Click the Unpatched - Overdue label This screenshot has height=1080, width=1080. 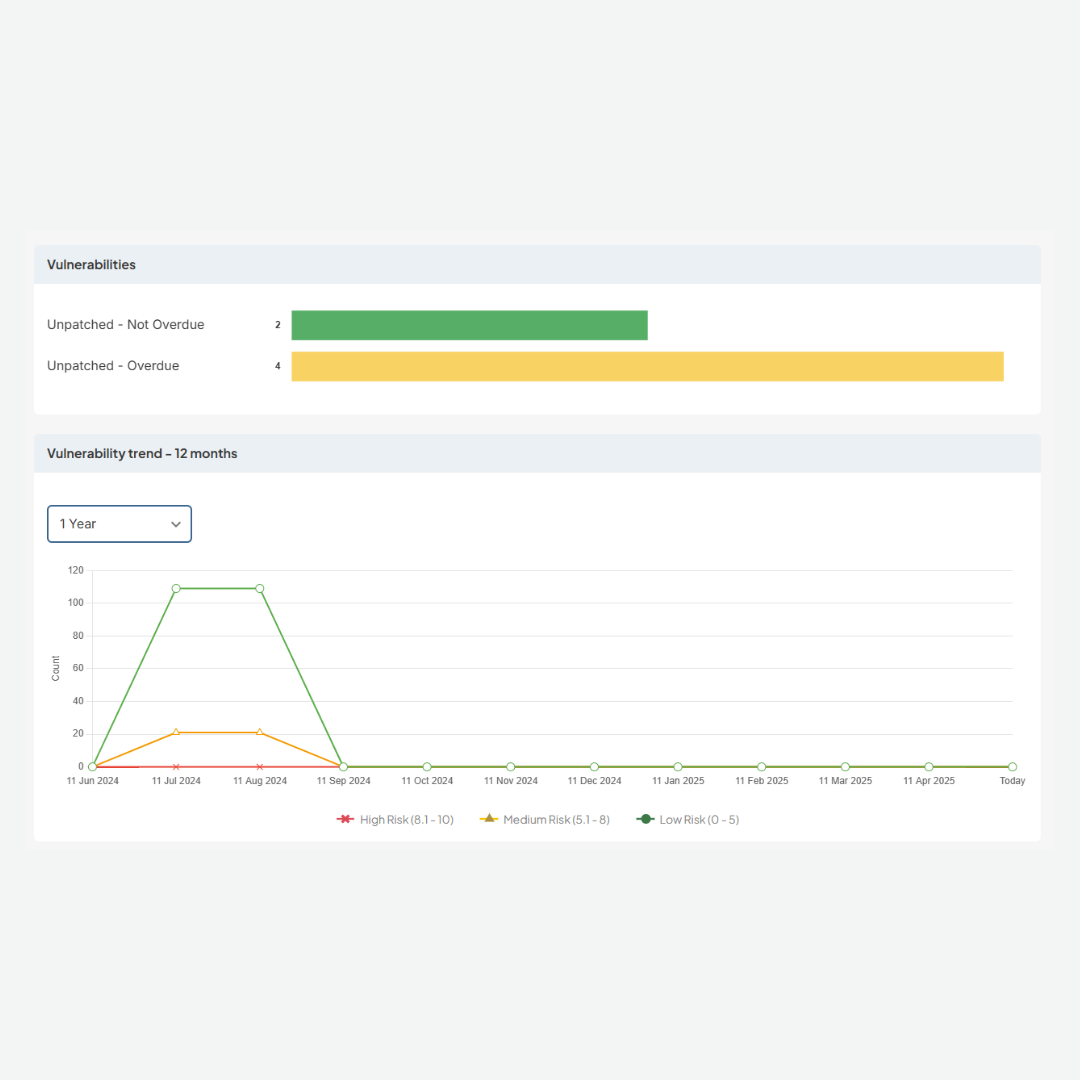coord(113,366)
